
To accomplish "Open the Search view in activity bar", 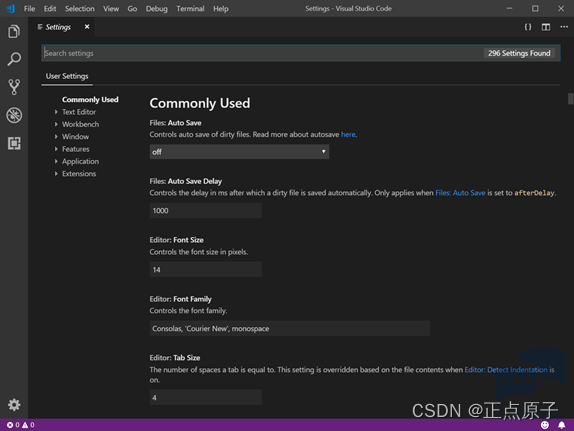I will [14, 59].
